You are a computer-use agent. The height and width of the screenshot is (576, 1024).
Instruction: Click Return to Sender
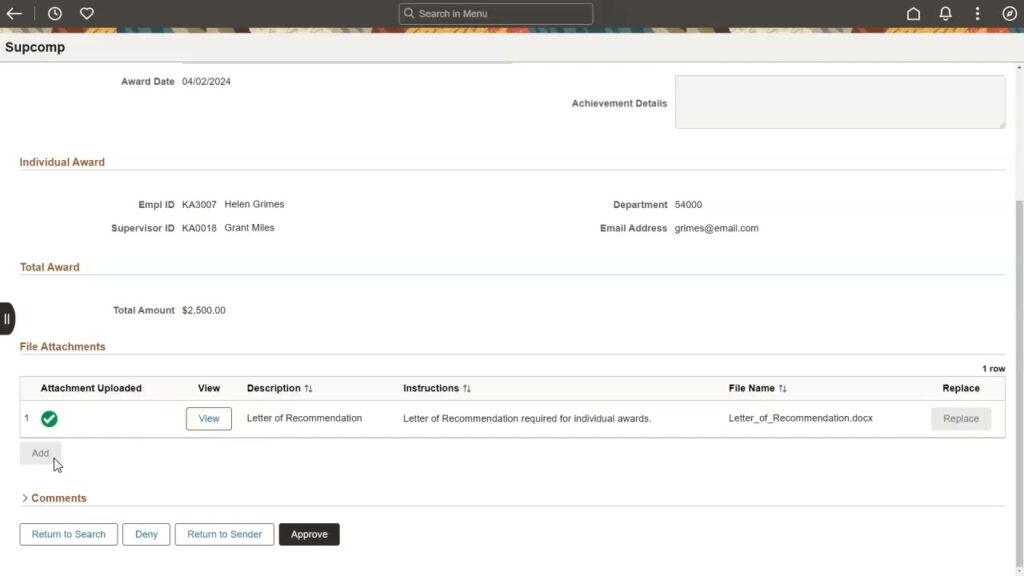224,534
